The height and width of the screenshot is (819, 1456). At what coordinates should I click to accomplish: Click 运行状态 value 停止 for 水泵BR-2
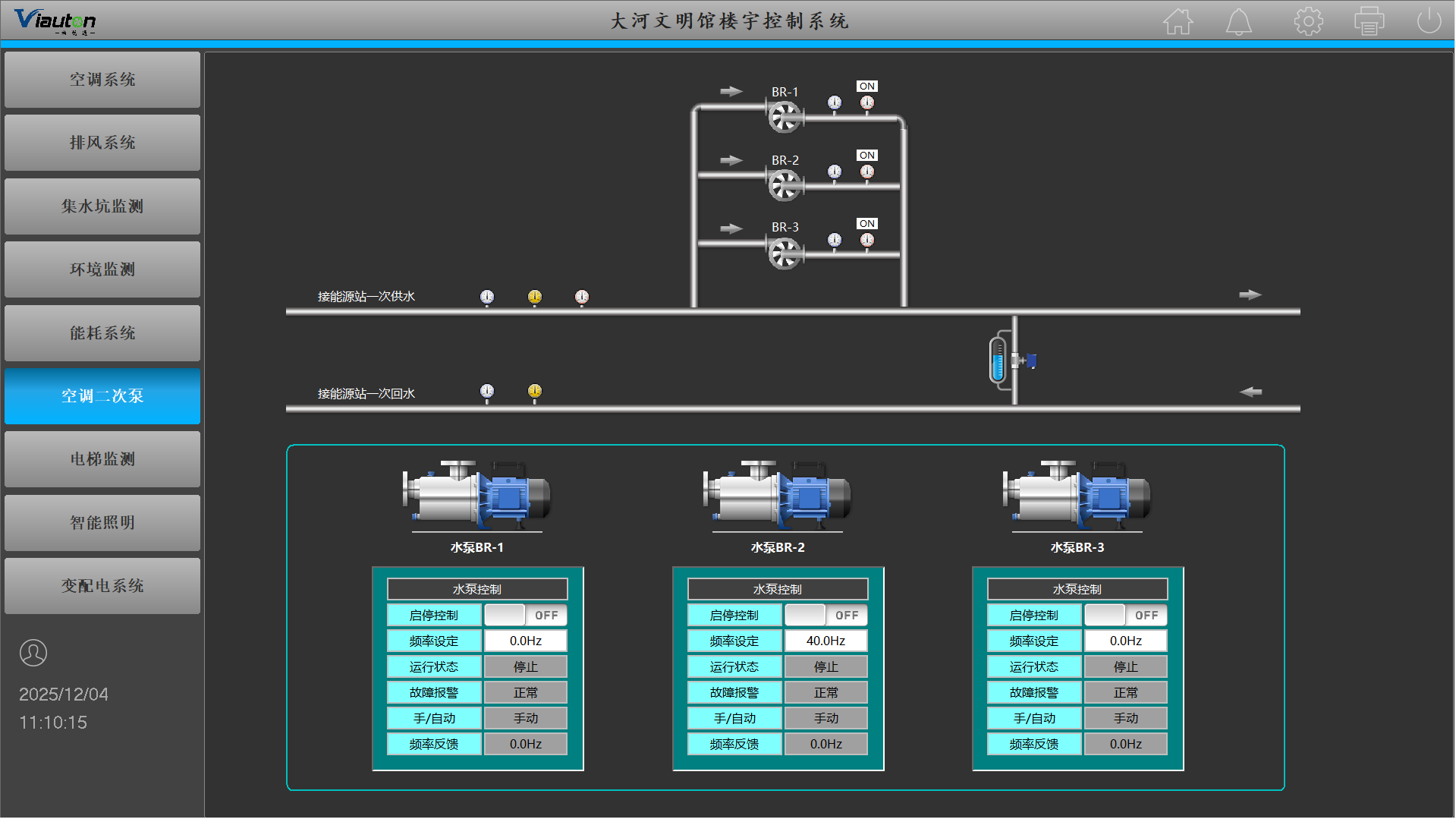coord(826,667)
